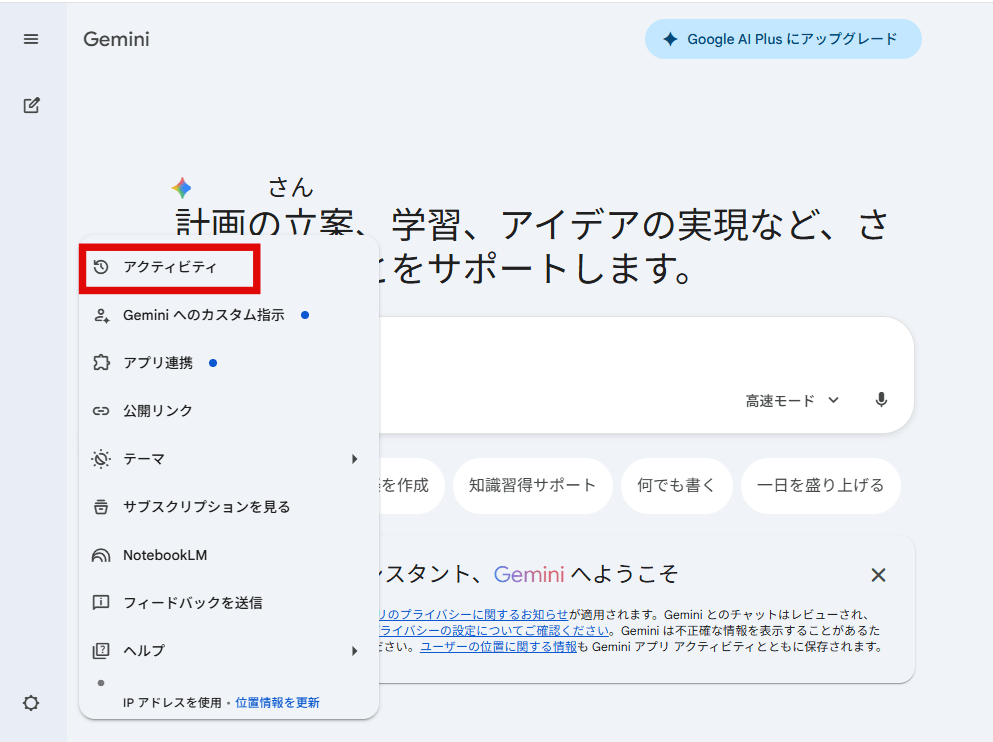The image size is (993, 742).
Task: Click the 一日を盛り上げる suggestion chip
Action: pyautogui.click(x=821, y=486)
